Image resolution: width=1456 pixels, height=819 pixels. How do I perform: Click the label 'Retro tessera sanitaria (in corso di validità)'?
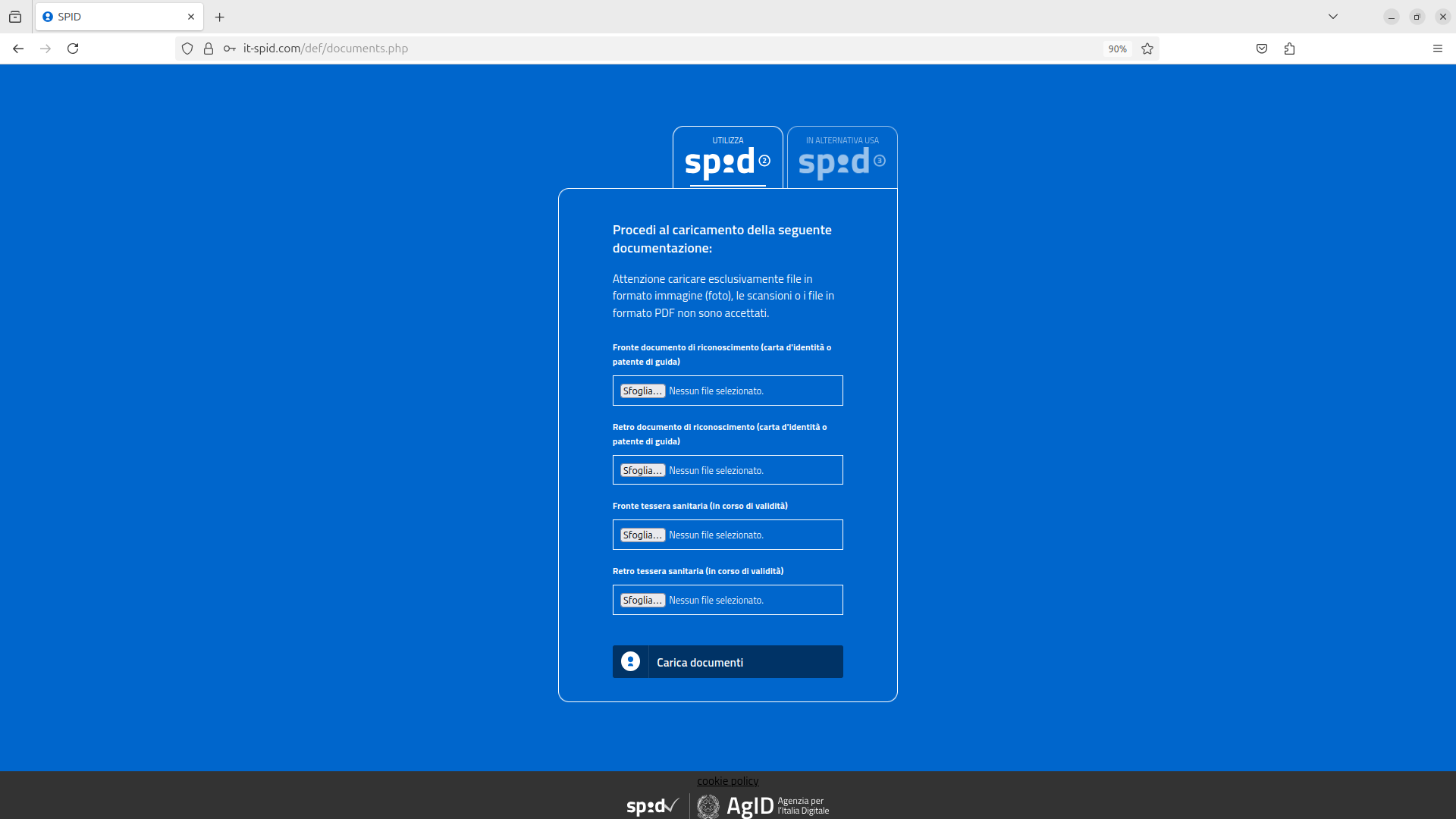pos(698,571)
